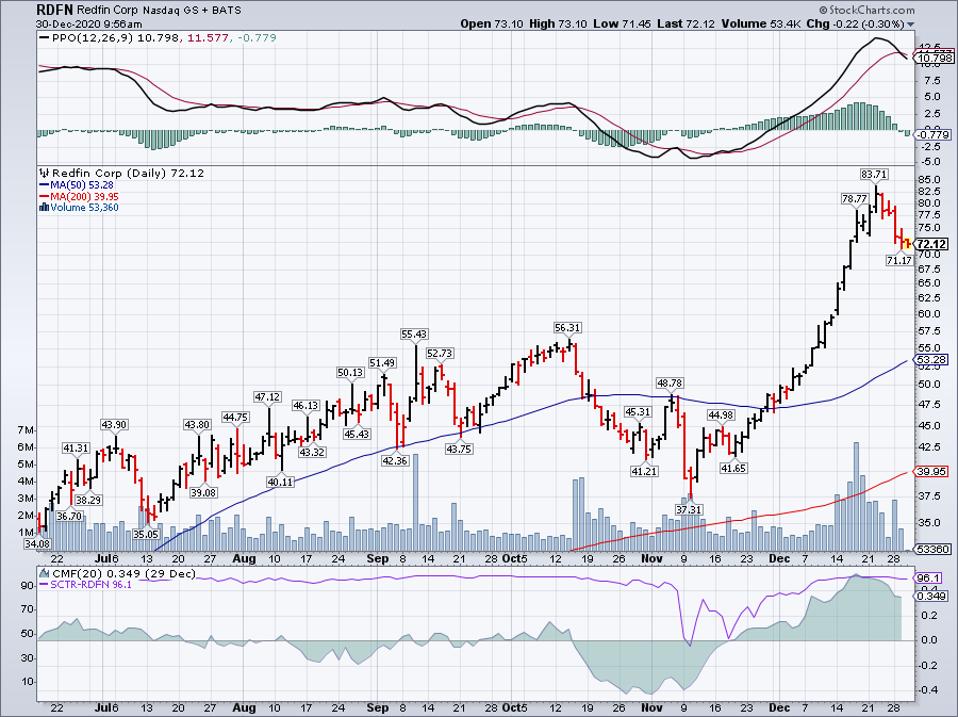This screenshot has height=717, width=958.
Task: Click the SCTR-RDFN 96.1 legend label
Action: click(92, 584)
